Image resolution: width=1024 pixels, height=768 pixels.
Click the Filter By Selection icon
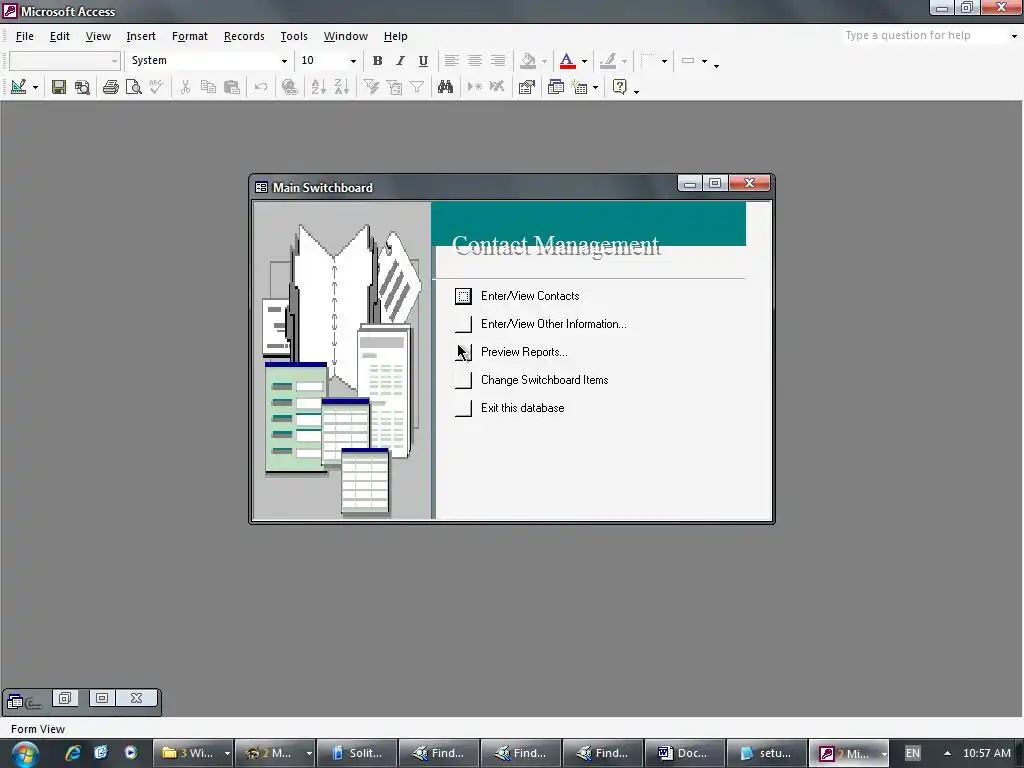coord(371,87)
